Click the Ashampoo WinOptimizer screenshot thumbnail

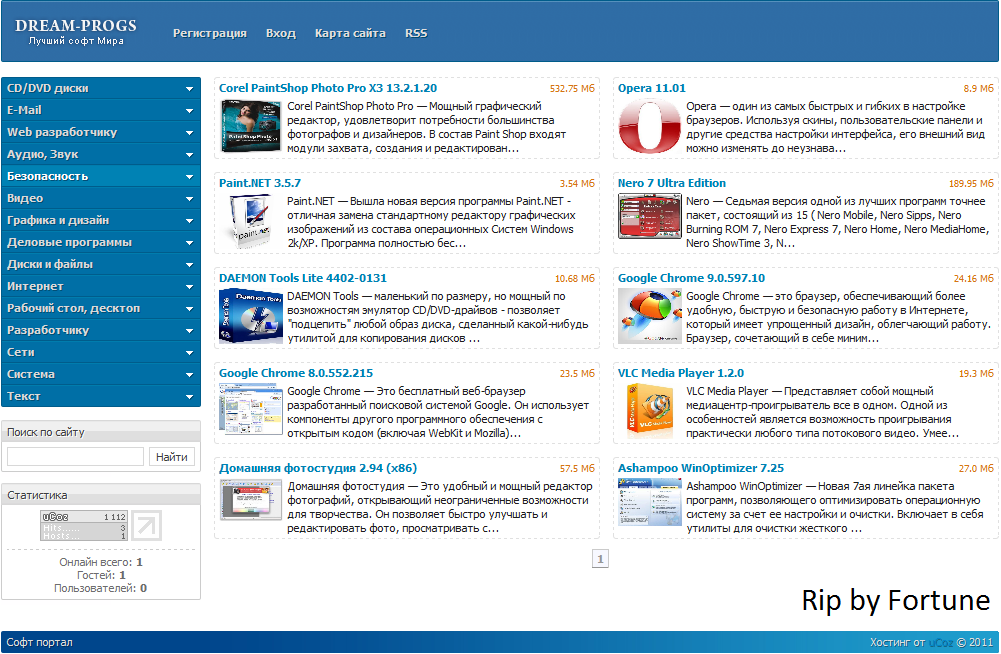(x=650, y=502)
